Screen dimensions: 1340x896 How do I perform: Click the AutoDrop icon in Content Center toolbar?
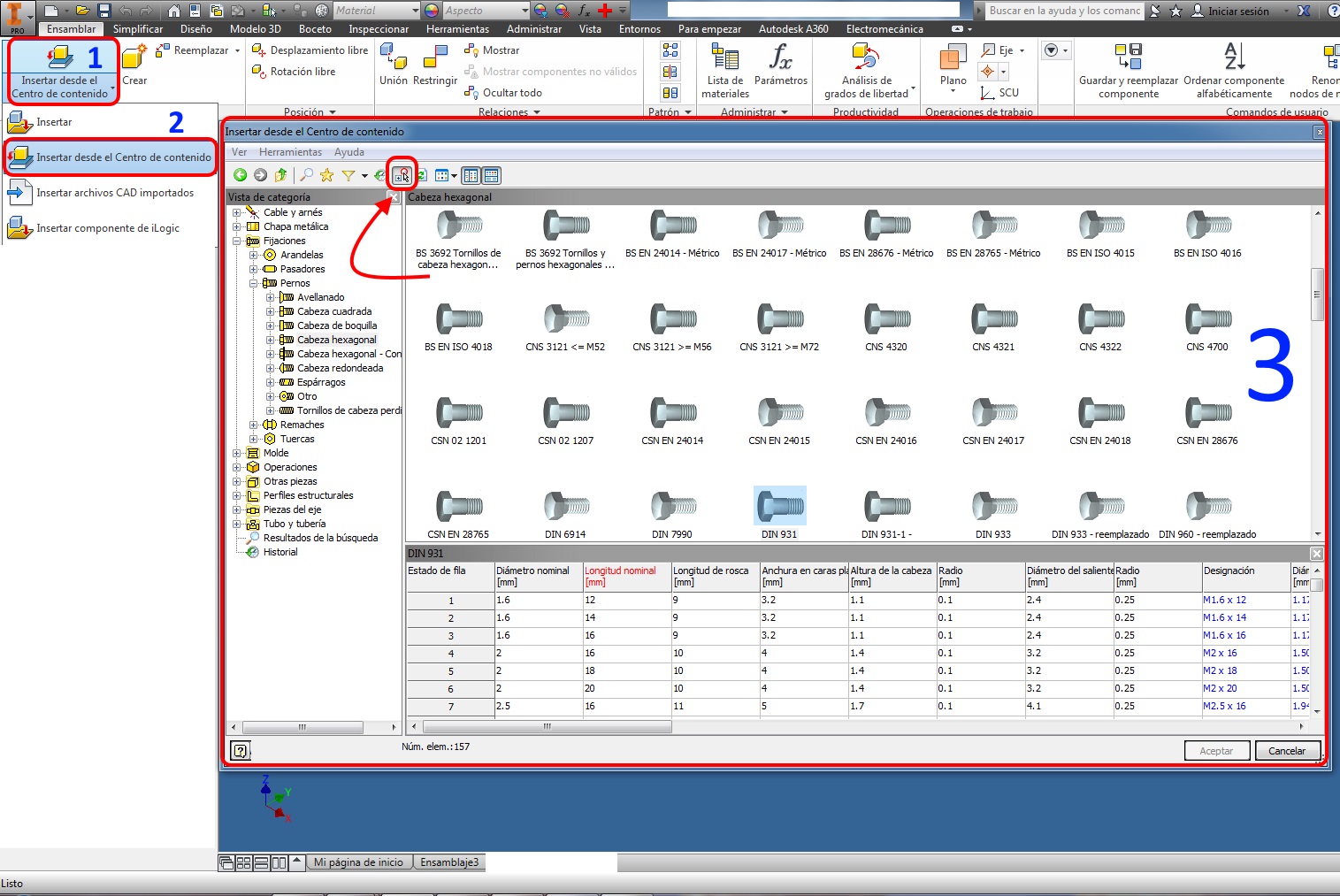(x=402, y=175)
